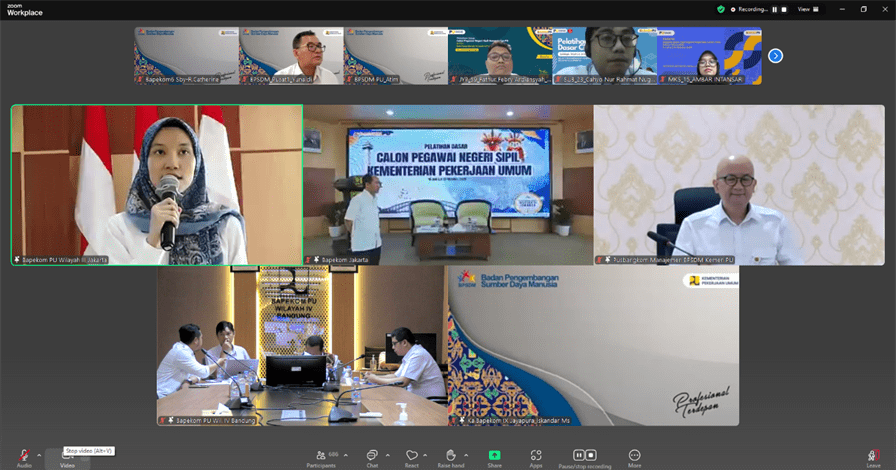Select the Bapekom PU Wil IV Bandung tile
This screenshot has width=896, height=470.
(x=302, y=345)
